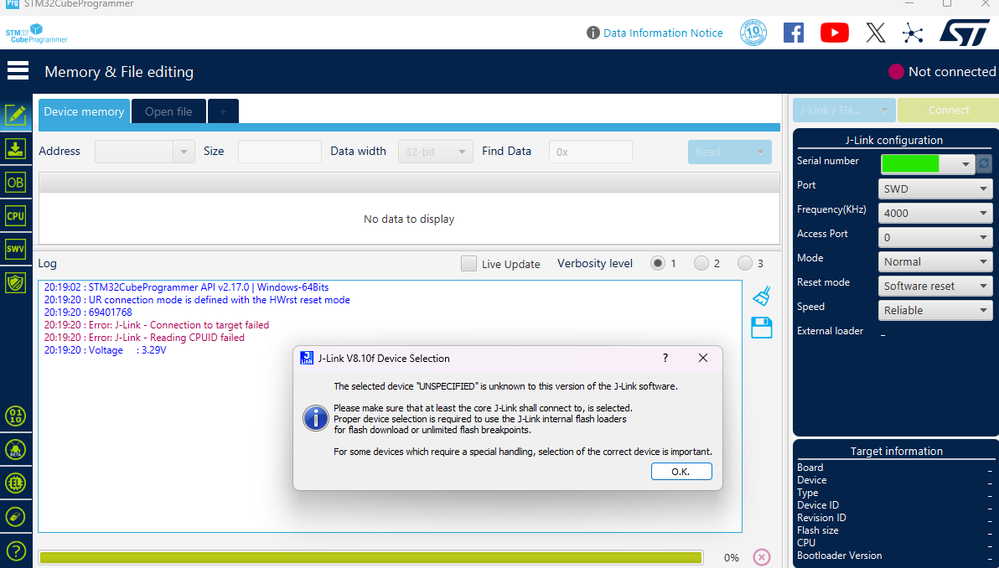Open External Loaders EL icon

(15, 483)
